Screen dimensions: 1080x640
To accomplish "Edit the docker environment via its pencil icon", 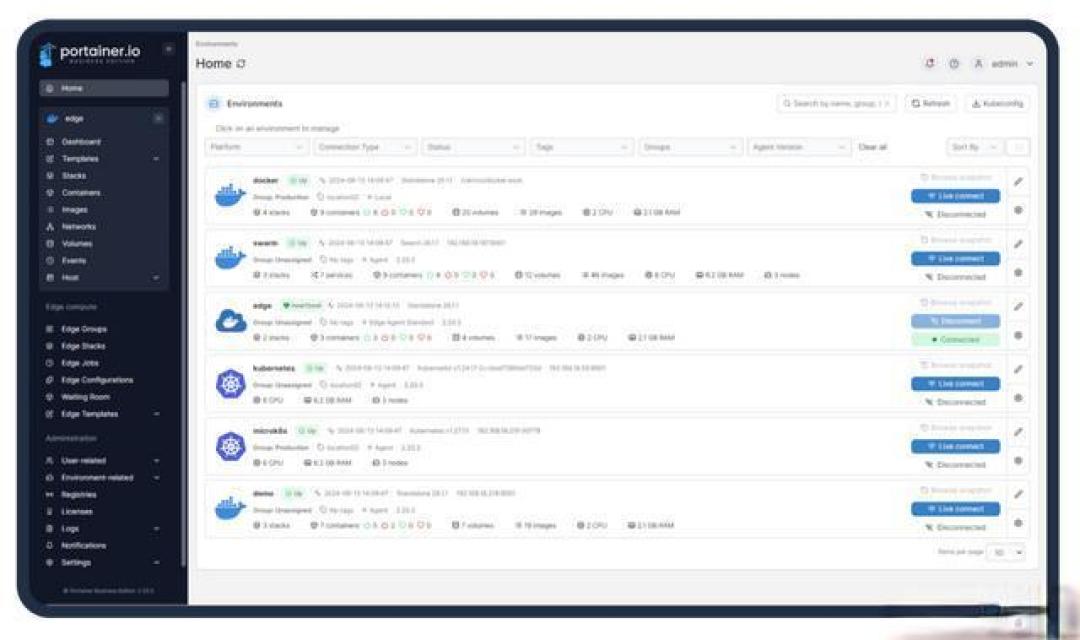I will point(1018,181).
